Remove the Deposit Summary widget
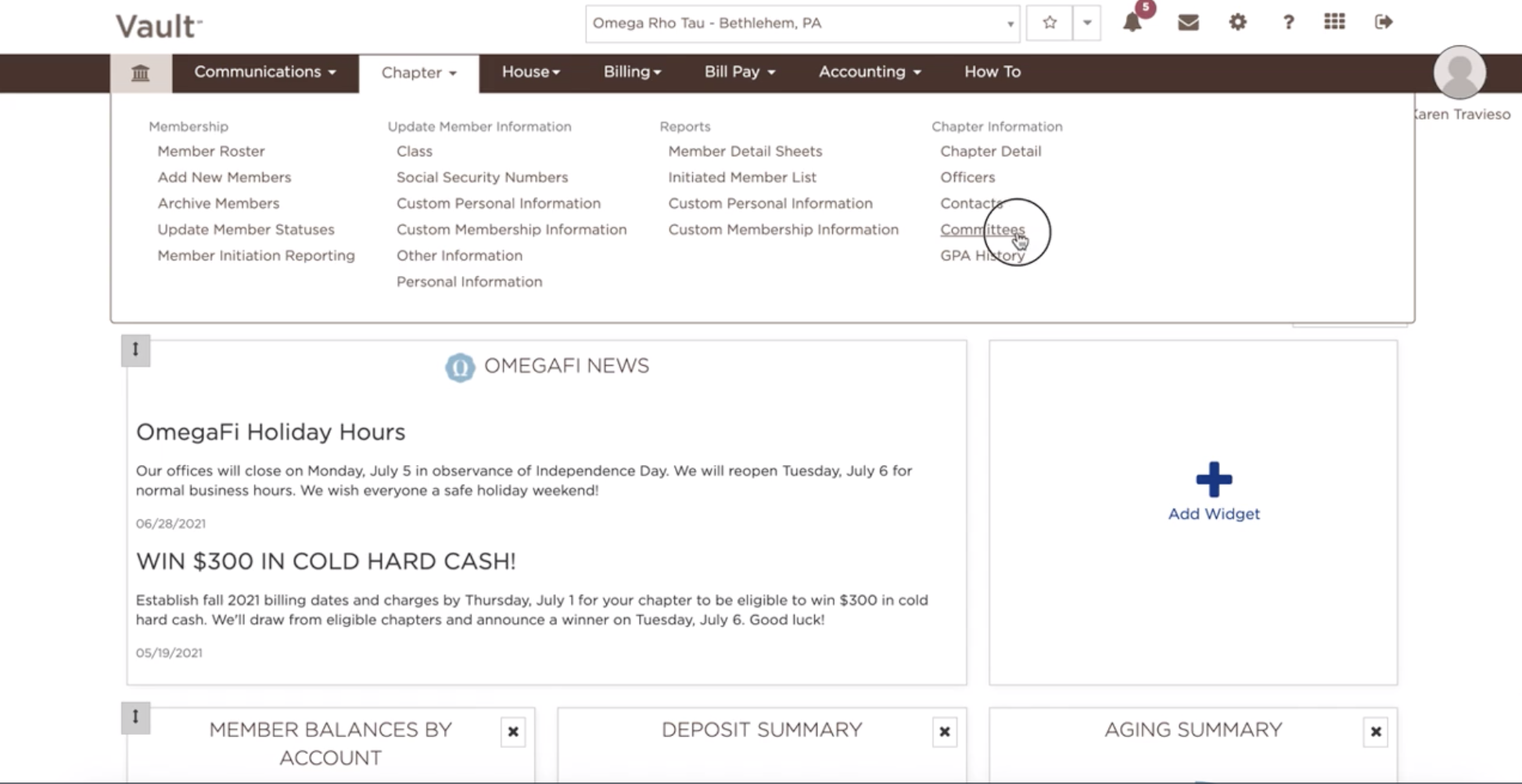The height and width of the screenshot is (784, 1522). (944, 732)
